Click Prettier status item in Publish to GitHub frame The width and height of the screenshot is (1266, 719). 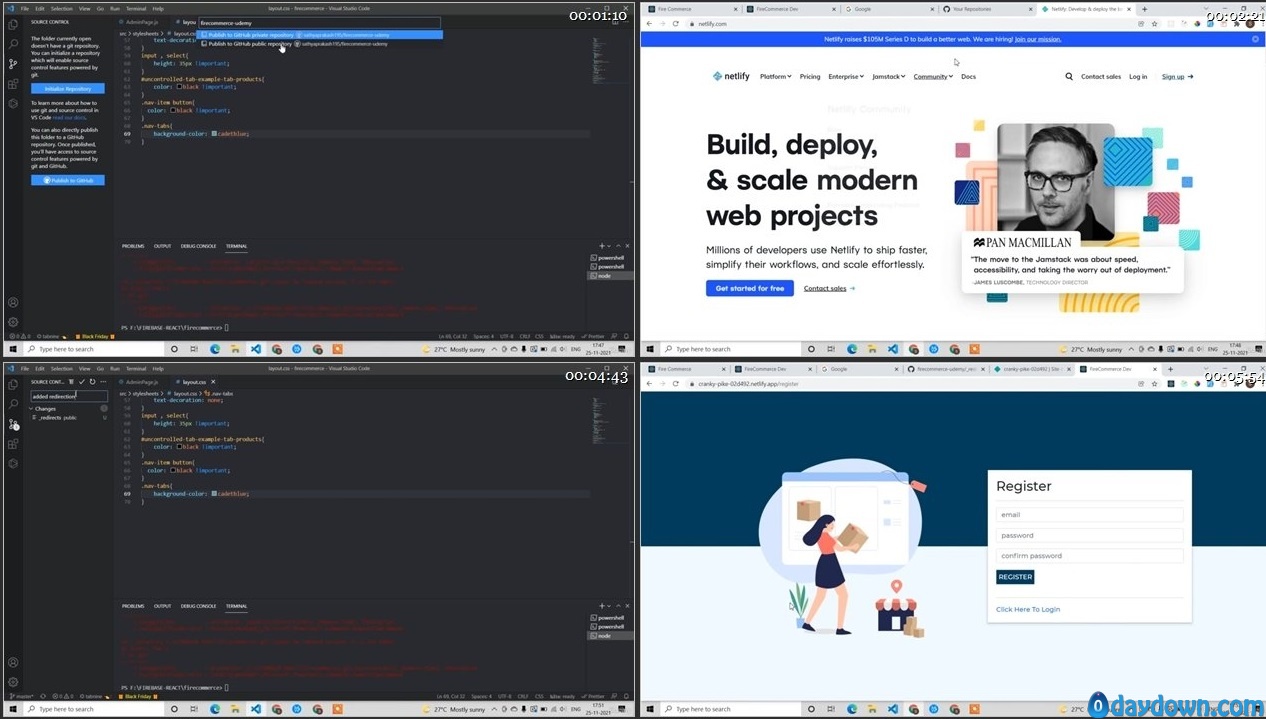tap(594, 336)
